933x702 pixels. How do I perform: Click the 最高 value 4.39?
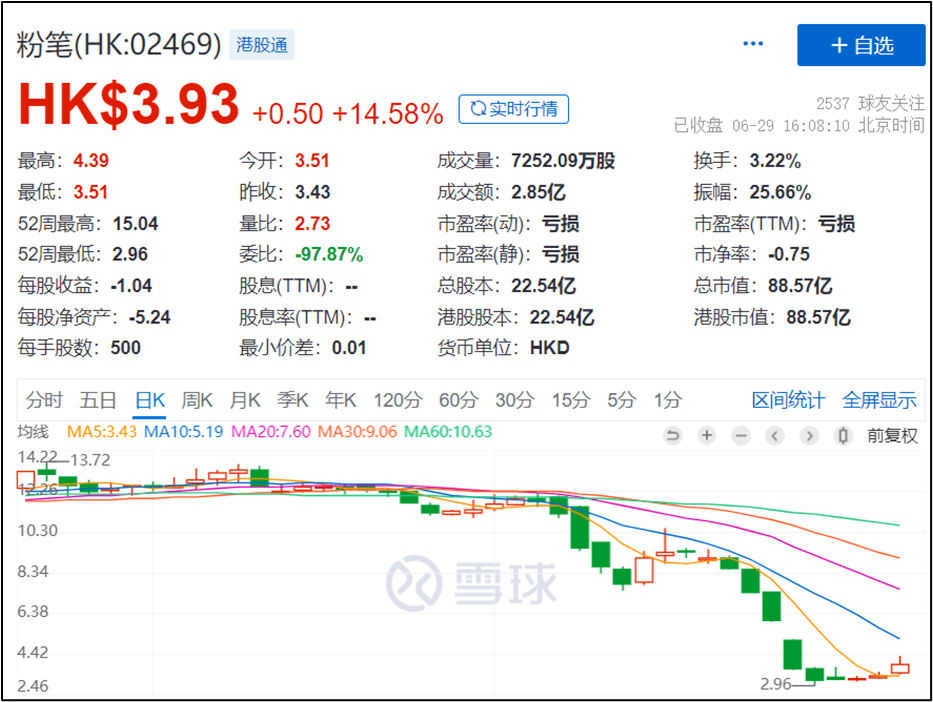(91, 161)
